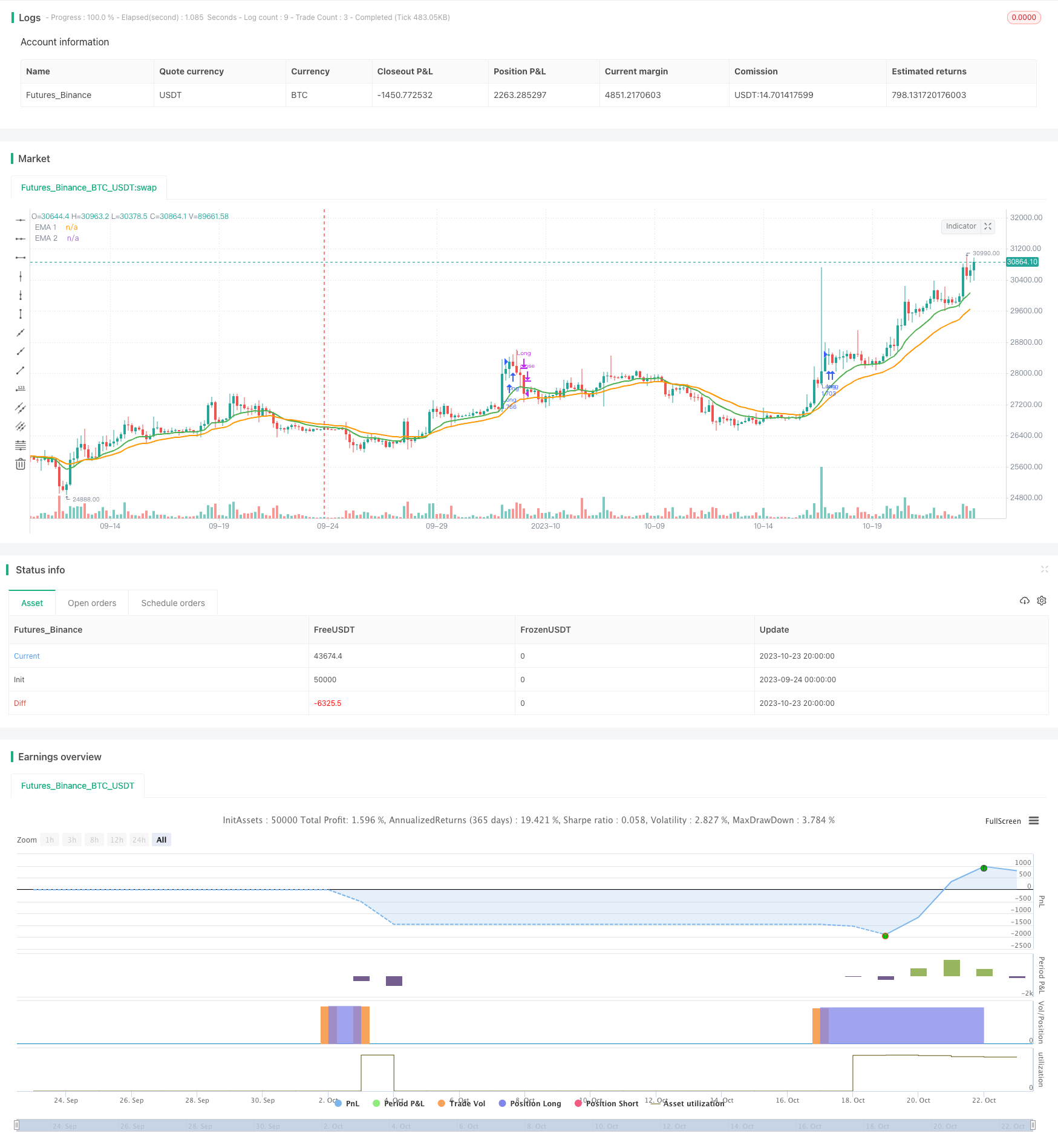Select the horizontal segment drawing tool
This screenshot has height=1148, width=1058.
pos(21,258)
